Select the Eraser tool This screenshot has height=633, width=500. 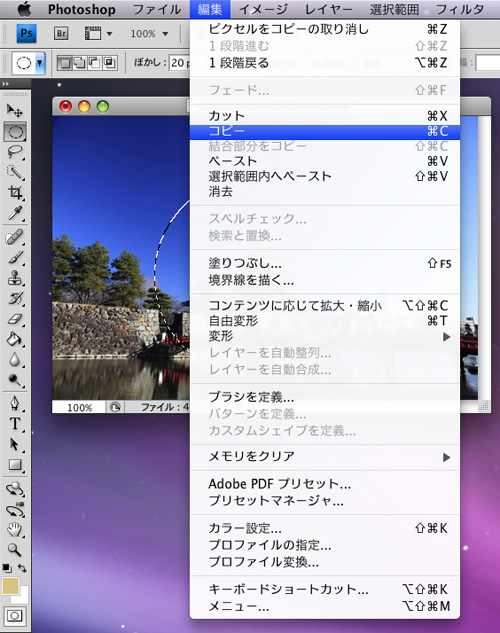[15, 319]
